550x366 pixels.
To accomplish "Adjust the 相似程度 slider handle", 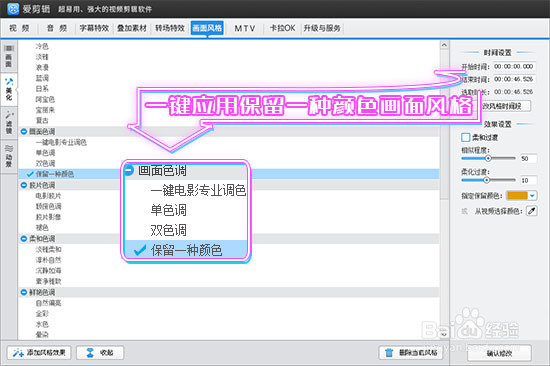I will (x=488, y=159).
